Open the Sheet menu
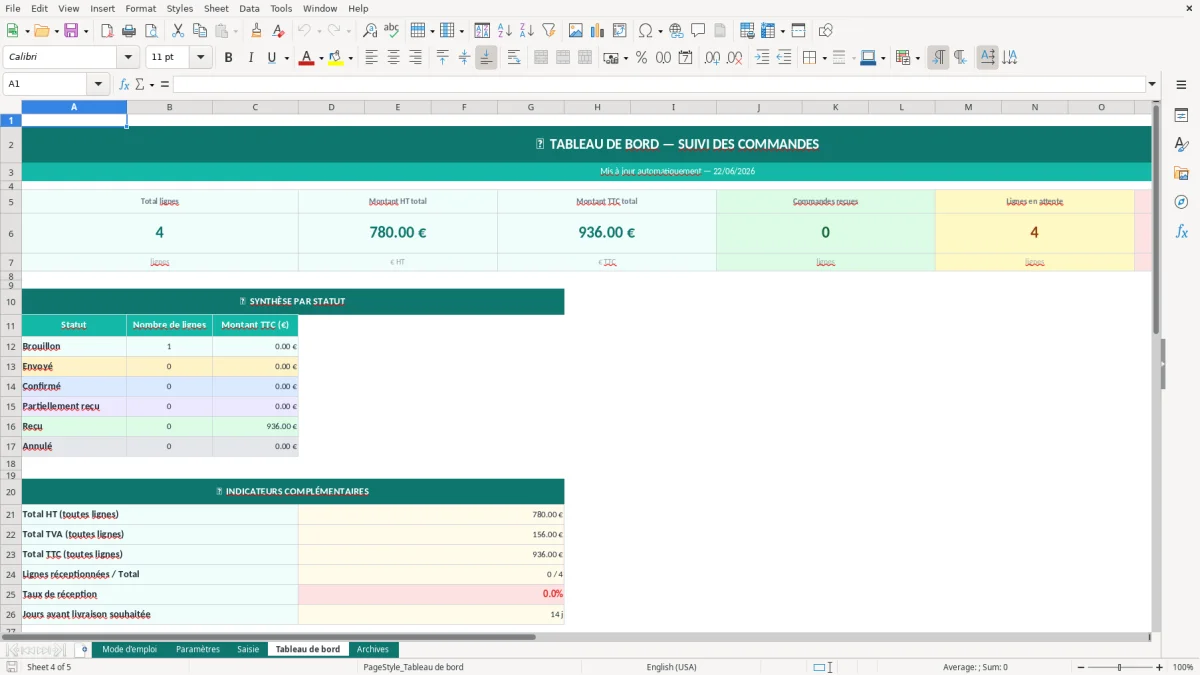Screen dimensions: 1200x675 (x=216, y=8)
